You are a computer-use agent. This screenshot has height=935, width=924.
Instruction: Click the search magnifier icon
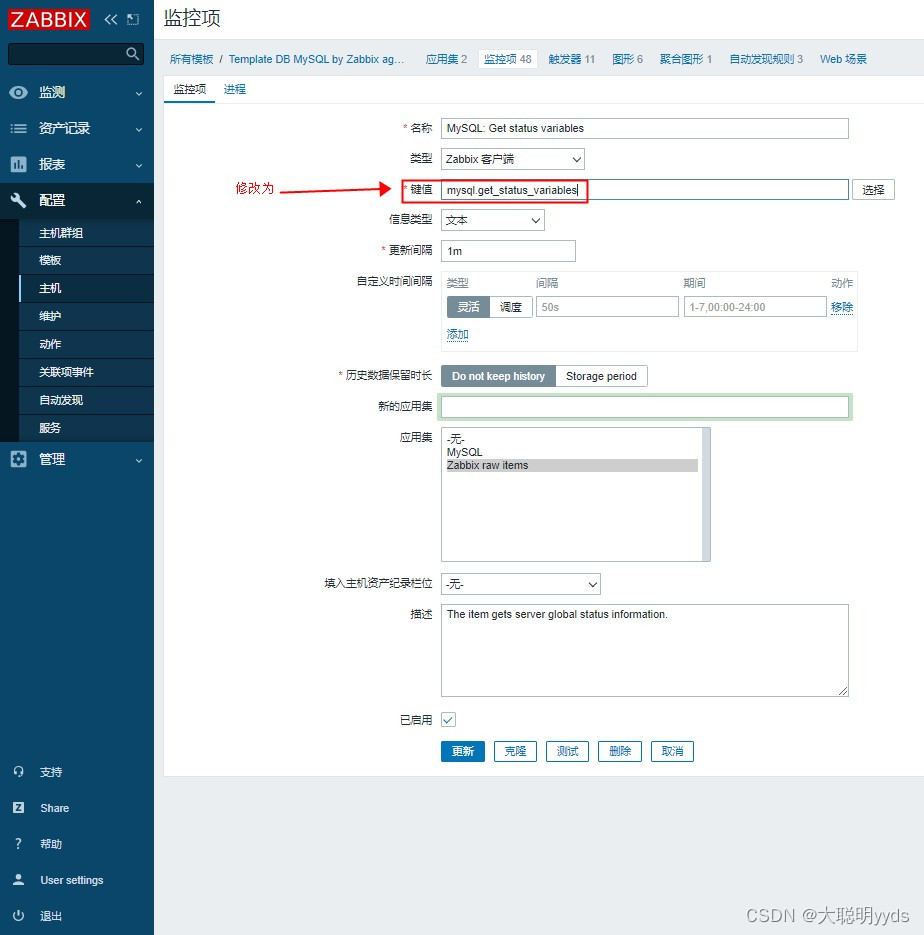point(133,54)
